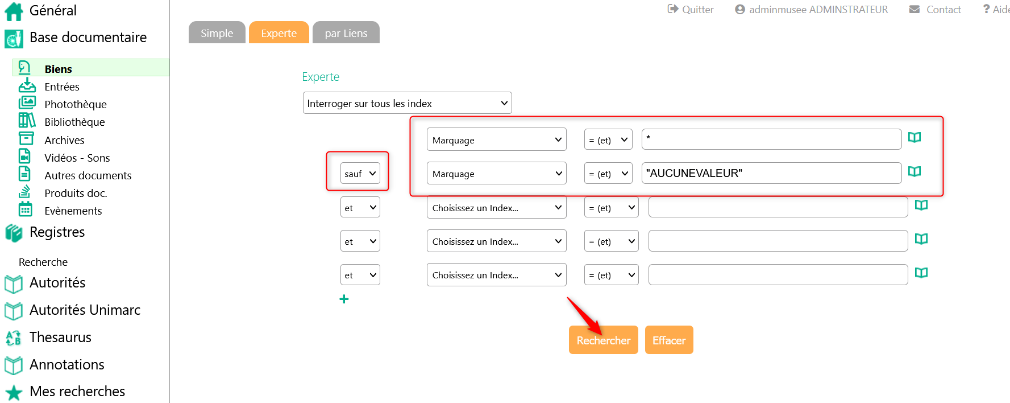Expand 'Interroger sur tous les index' dropdown
1010x403 pixels.
(x=407, y=103)
